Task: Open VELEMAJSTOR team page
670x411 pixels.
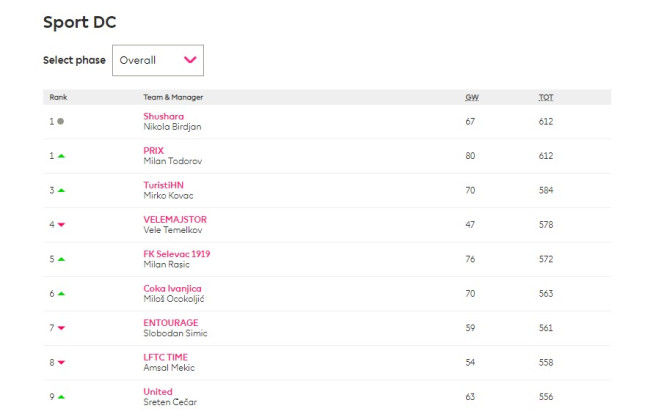Action: point(175,219)
